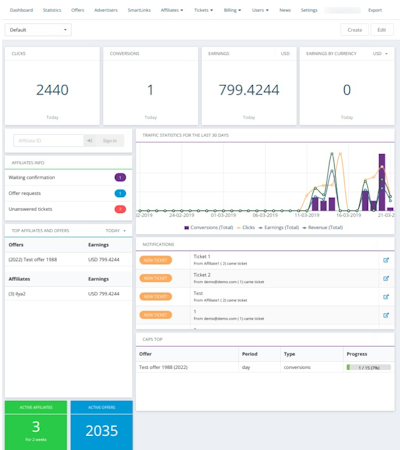Click (2022) Test offer 1988 row

click(x=68, y=260)
